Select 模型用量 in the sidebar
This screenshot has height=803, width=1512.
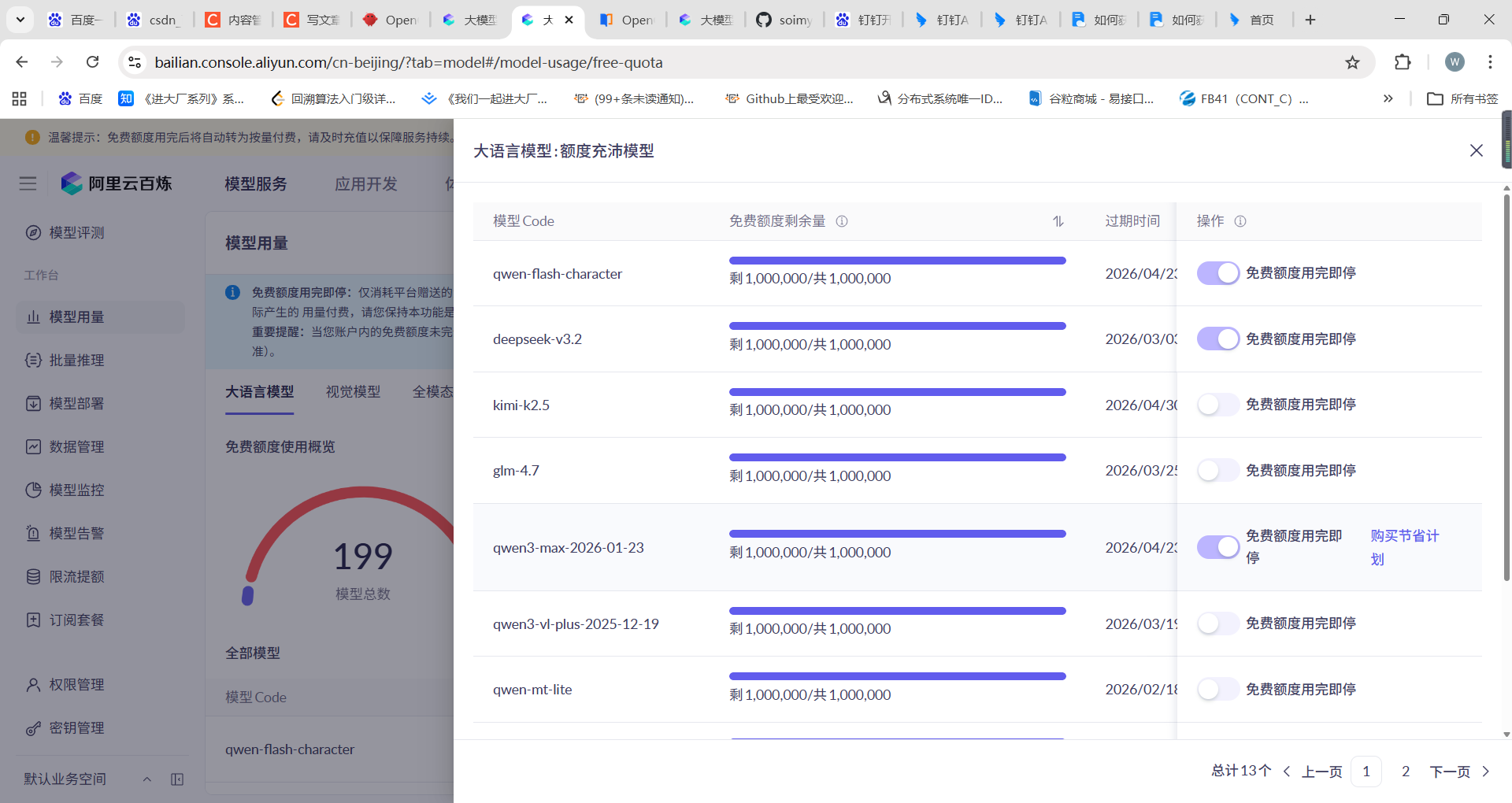tap(101, 316)
